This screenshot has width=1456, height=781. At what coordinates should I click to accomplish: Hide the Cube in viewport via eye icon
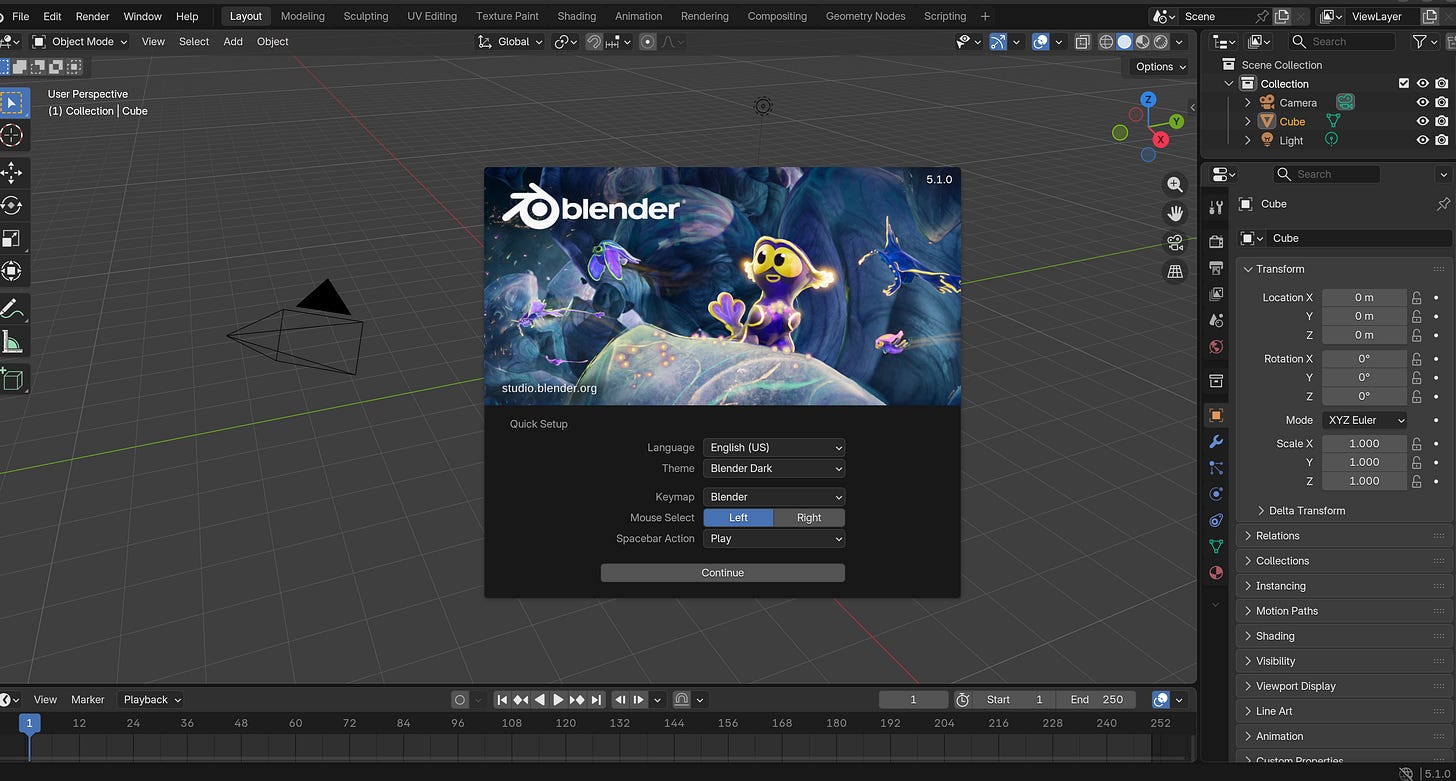1422,121
